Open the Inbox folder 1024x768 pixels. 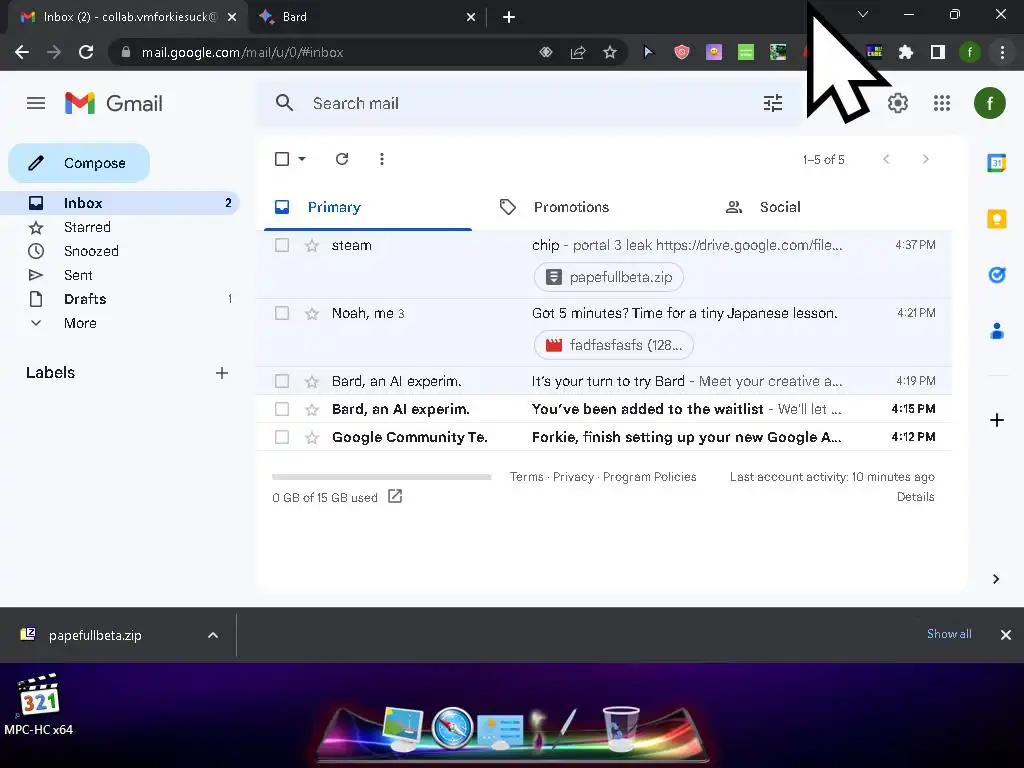[120, 203]
